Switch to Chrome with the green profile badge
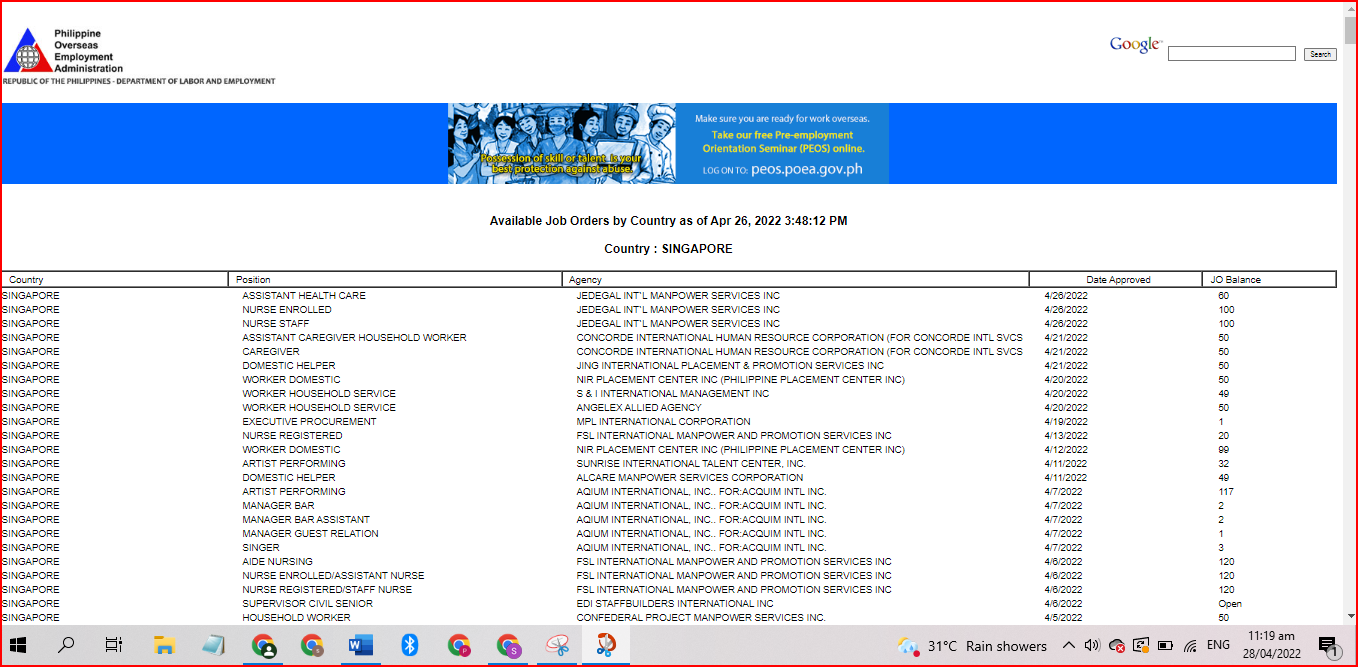Viewport: 1358px width, 667px height. pyautogui.click(x=263, y=645)
